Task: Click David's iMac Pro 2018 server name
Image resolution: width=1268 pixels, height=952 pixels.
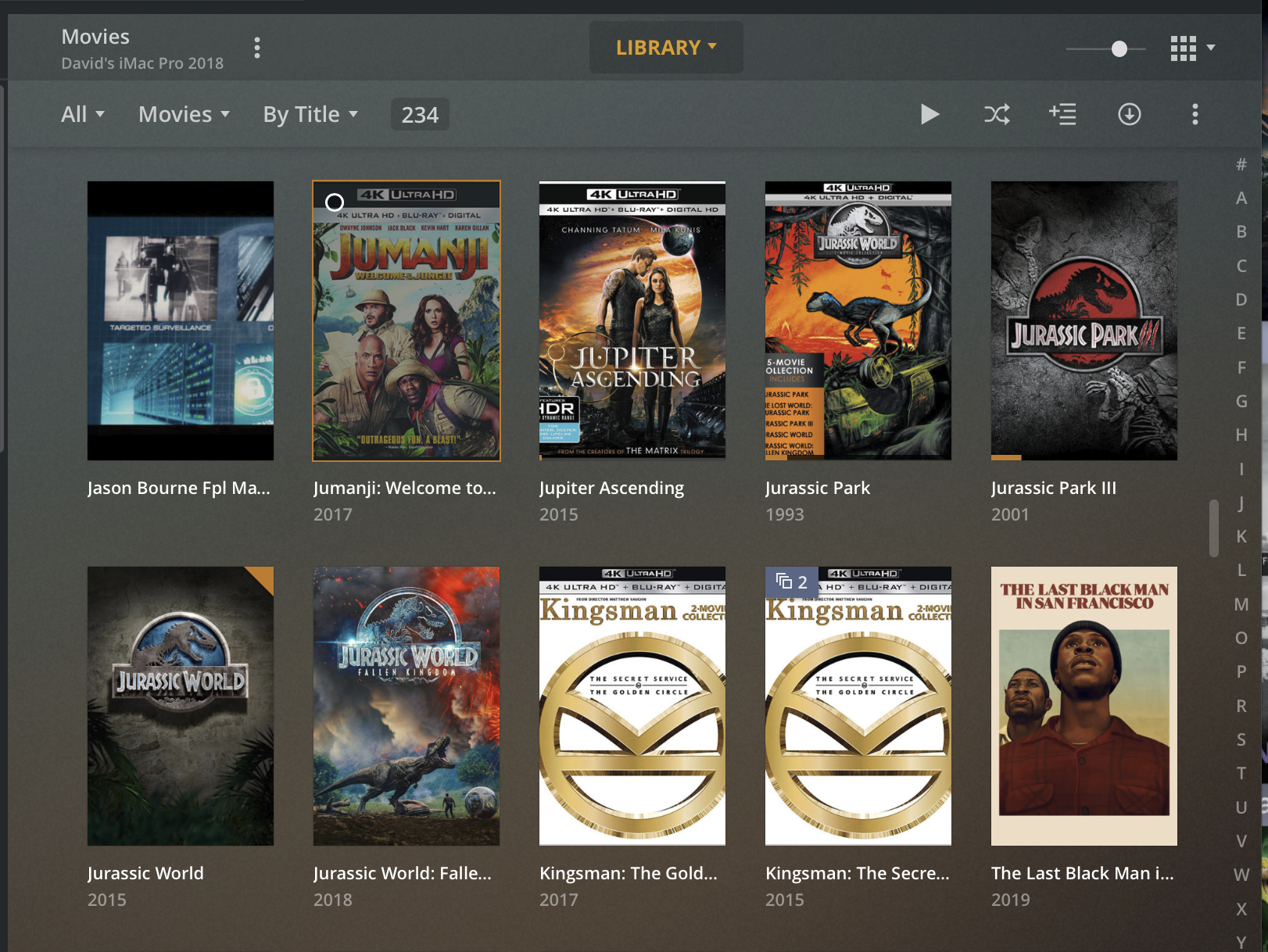Action: pos(142,63)
